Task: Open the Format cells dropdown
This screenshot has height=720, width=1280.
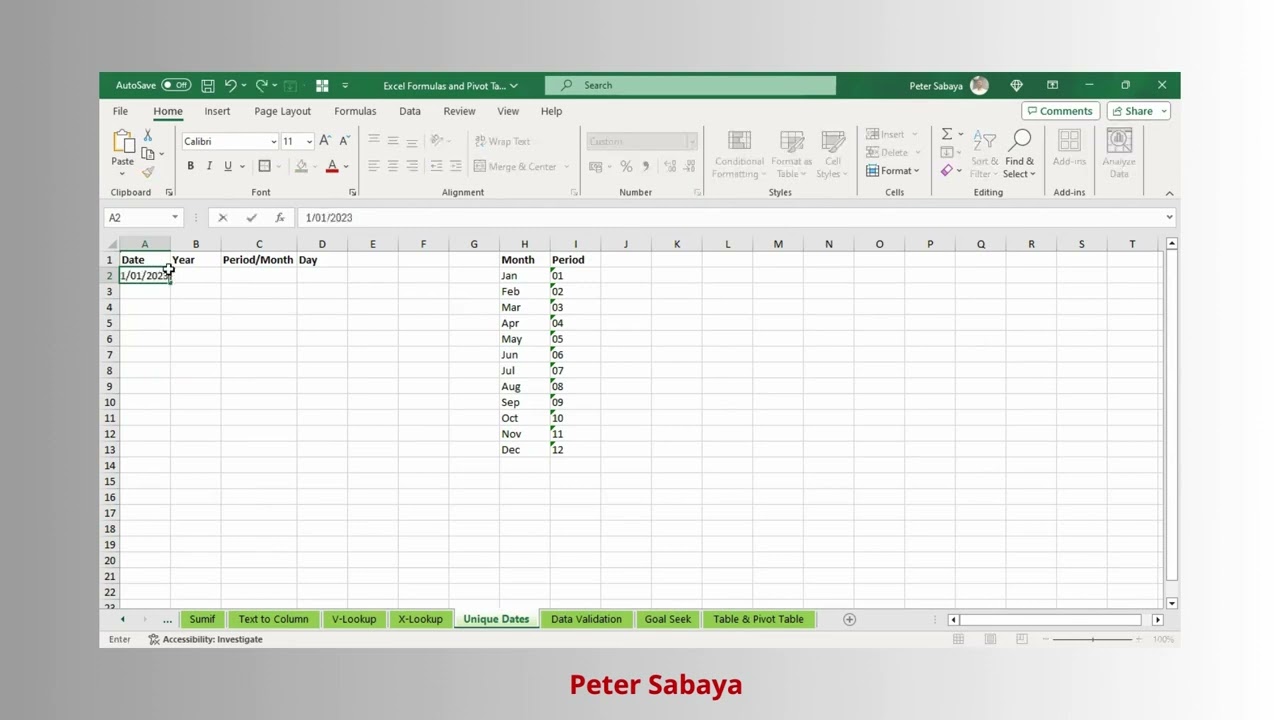Action: pos(892,170)
